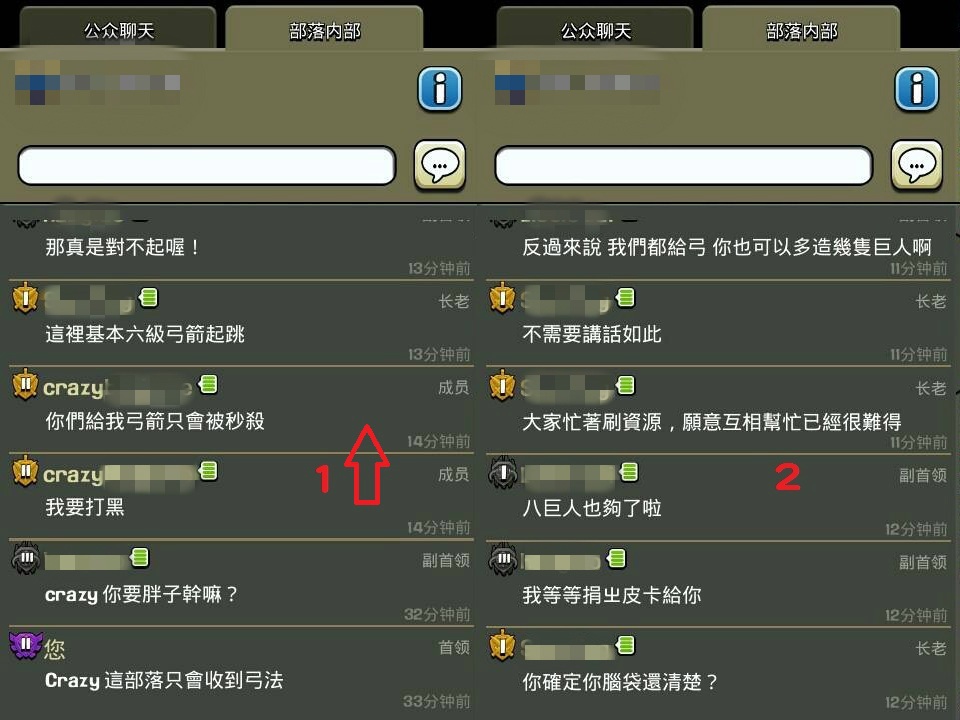
Task: Open clan info button in right panel
Action: point(917,89)
